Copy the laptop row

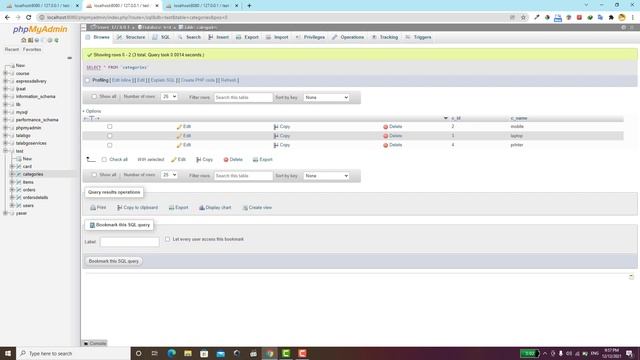coord(282,136)
